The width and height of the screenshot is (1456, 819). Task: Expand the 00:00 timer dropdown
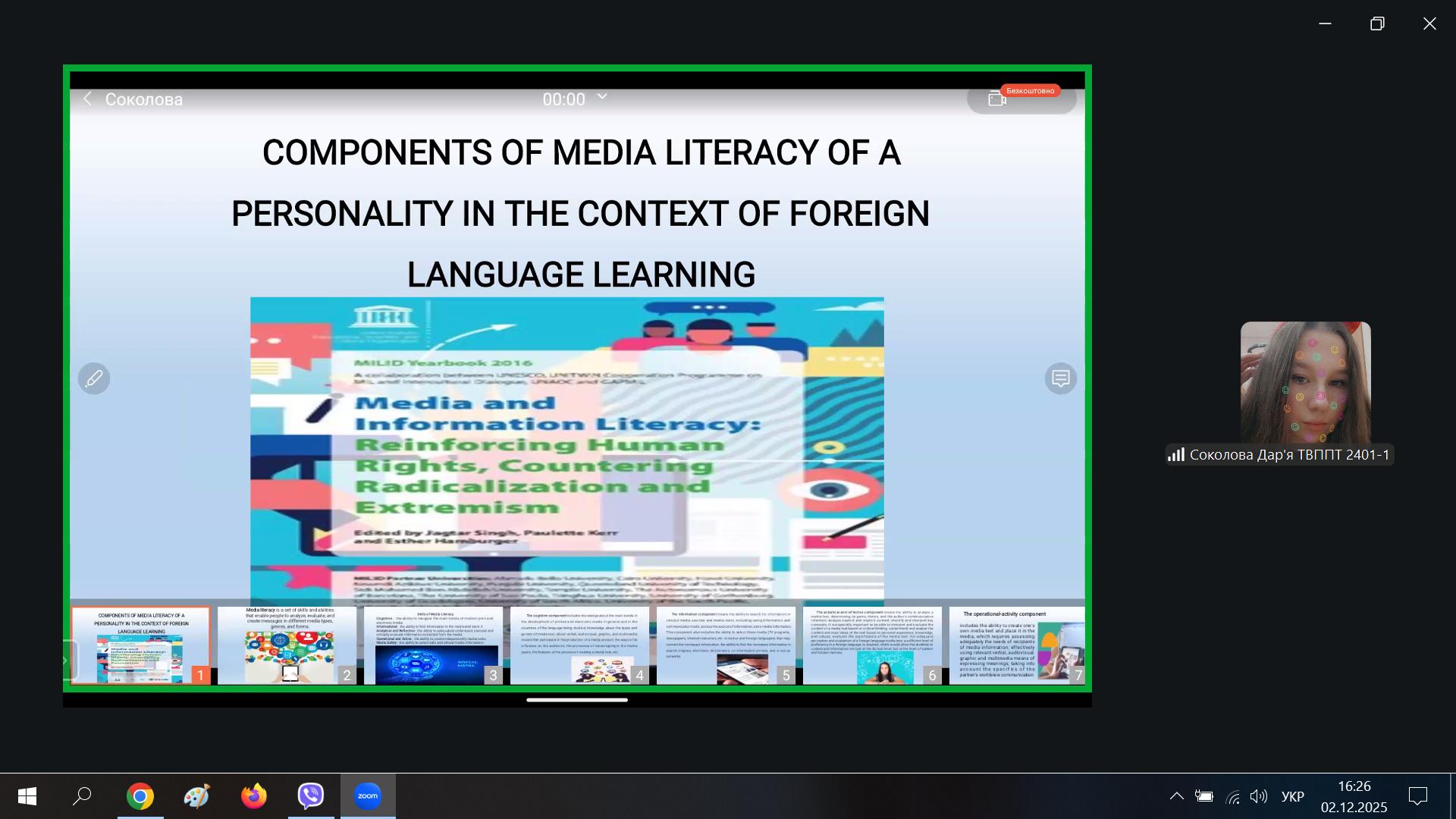pos(603,97)
